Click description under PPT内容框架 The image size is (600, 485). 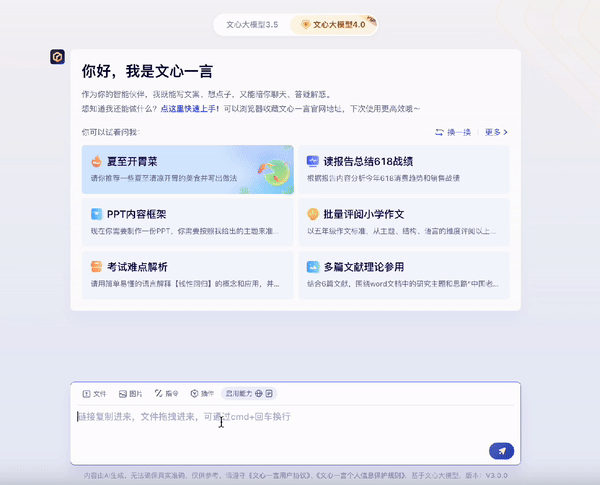point(184,231)
